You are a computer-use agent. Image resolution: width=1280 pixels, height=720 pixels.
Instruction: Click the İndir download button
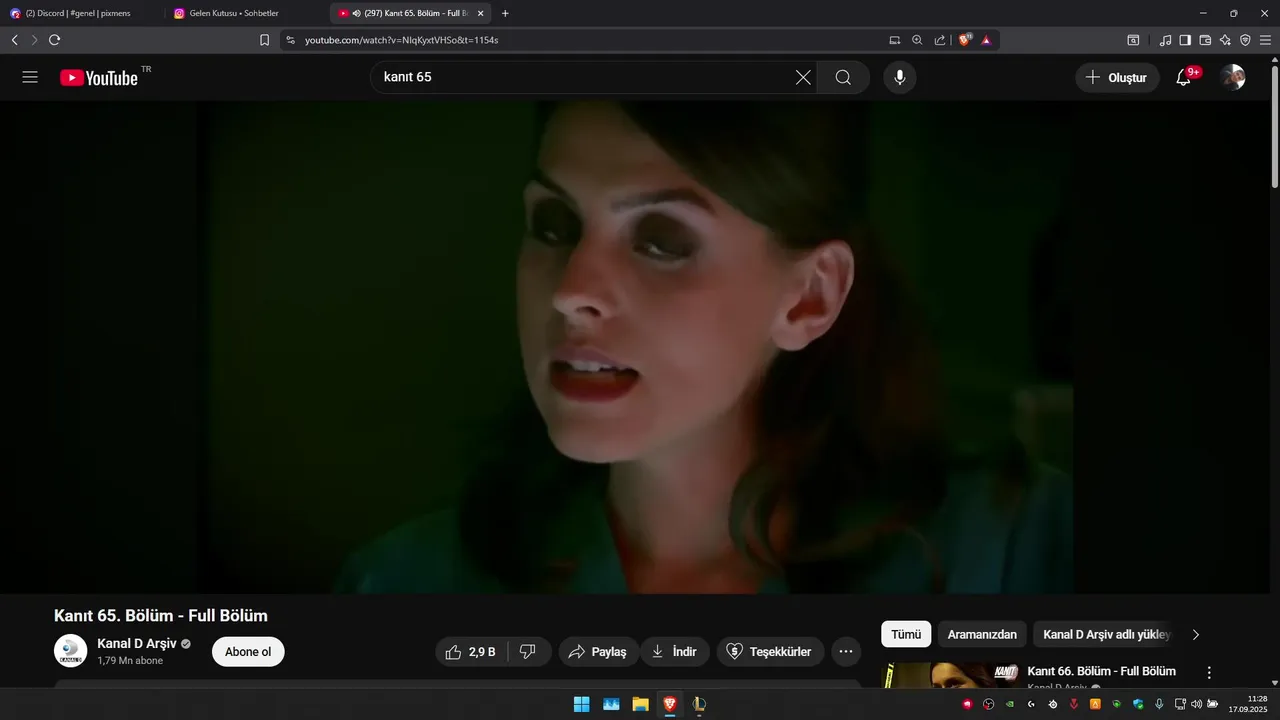pyautogui.click(x=675, y=652)
